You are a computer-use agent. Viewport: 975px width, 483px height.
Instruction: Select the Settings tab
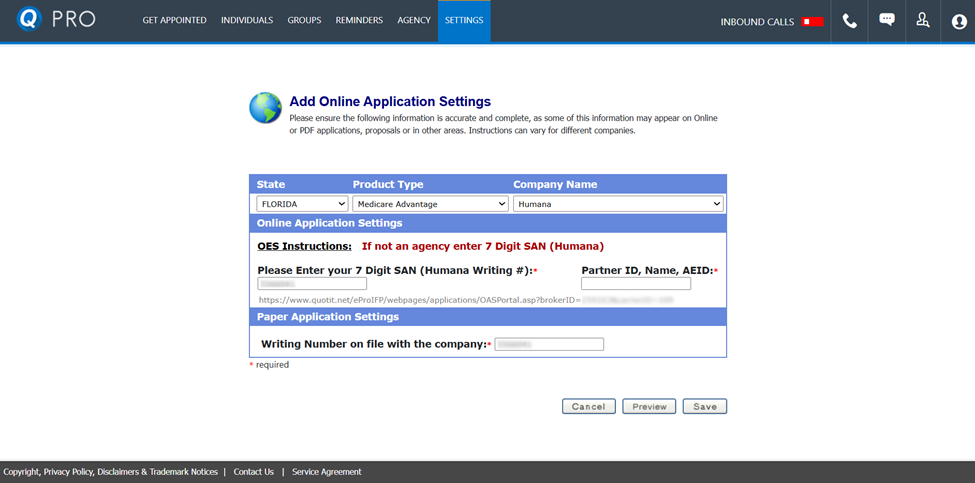pos(464,21)
